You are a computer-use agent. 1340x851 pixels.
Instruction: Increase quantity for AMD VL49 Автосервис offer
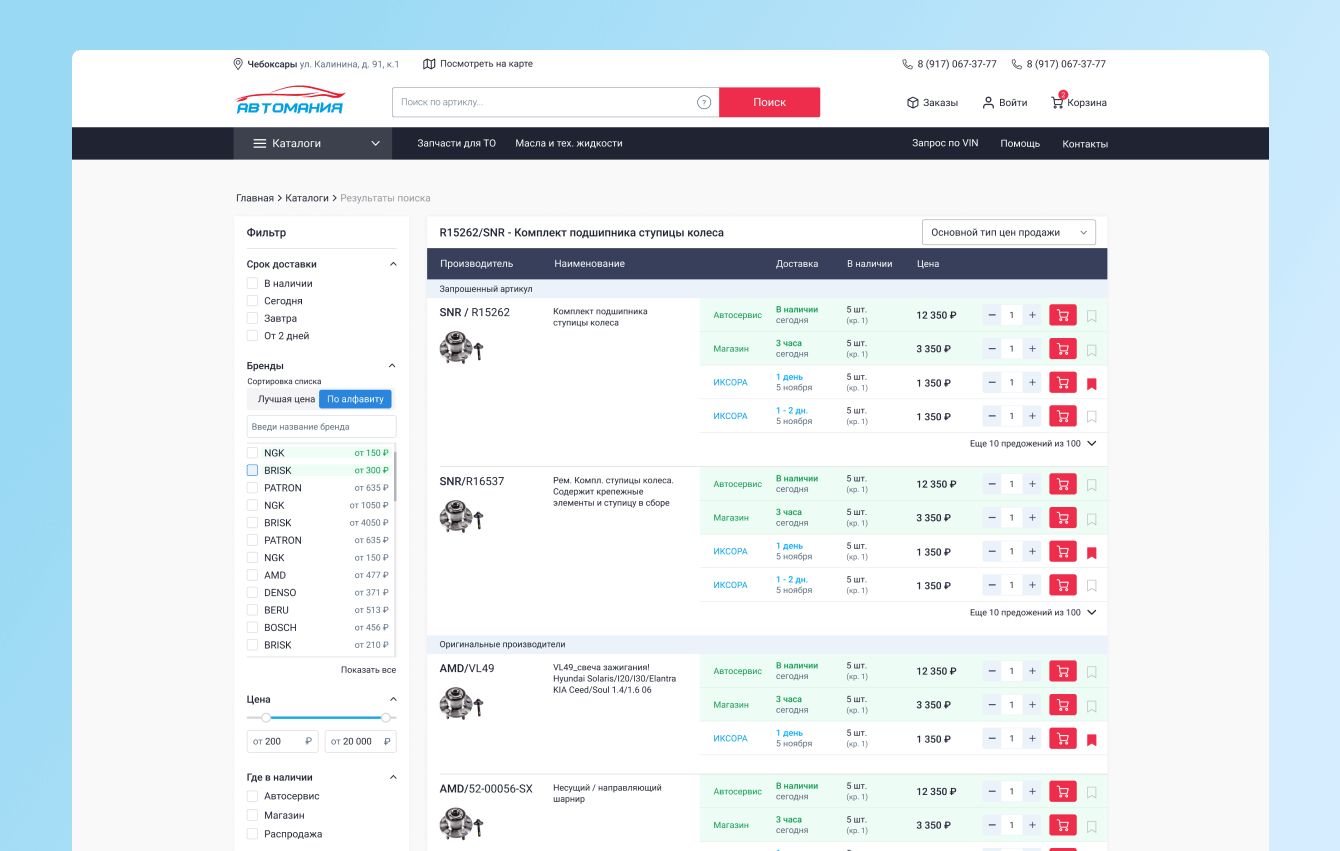pos(1032,671)
